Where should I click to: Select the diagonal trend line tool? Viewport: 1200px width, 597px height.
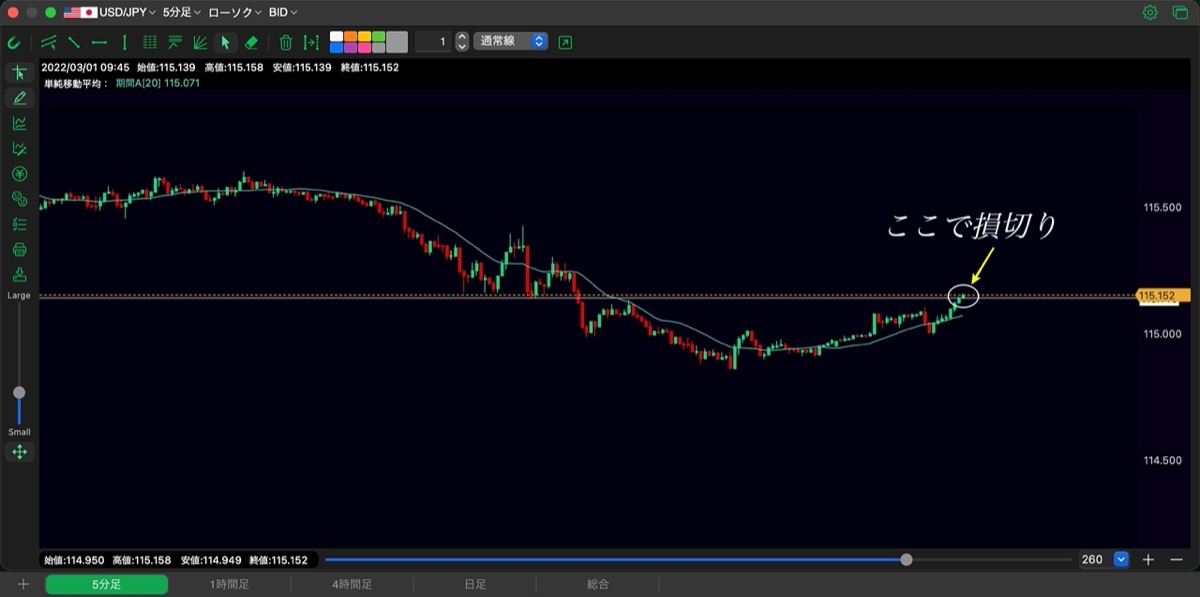click(74, 42)
